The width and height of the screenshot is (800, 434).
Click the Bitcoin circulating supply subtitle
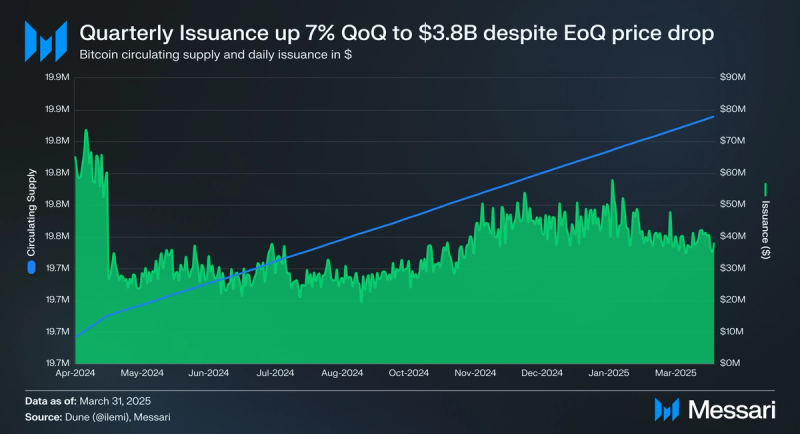click(215, 55)
